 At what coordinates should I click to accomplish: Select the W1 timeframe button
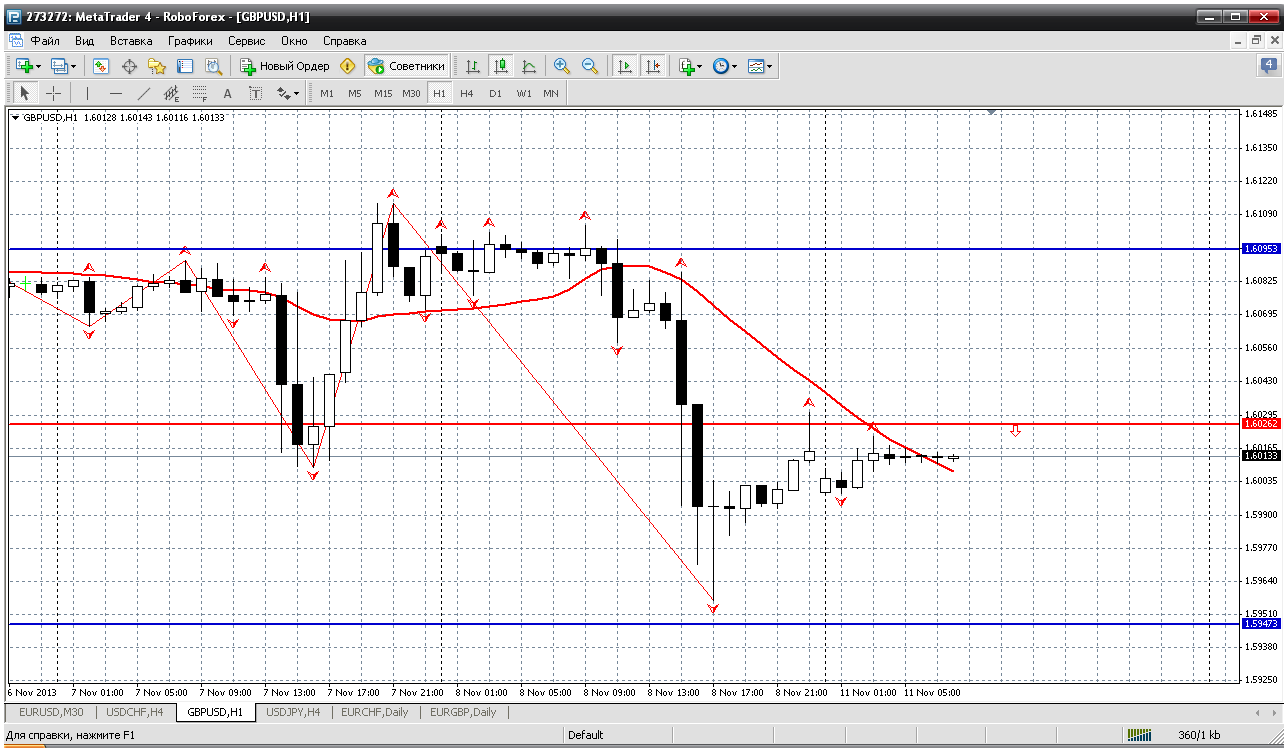coord(524,93)
